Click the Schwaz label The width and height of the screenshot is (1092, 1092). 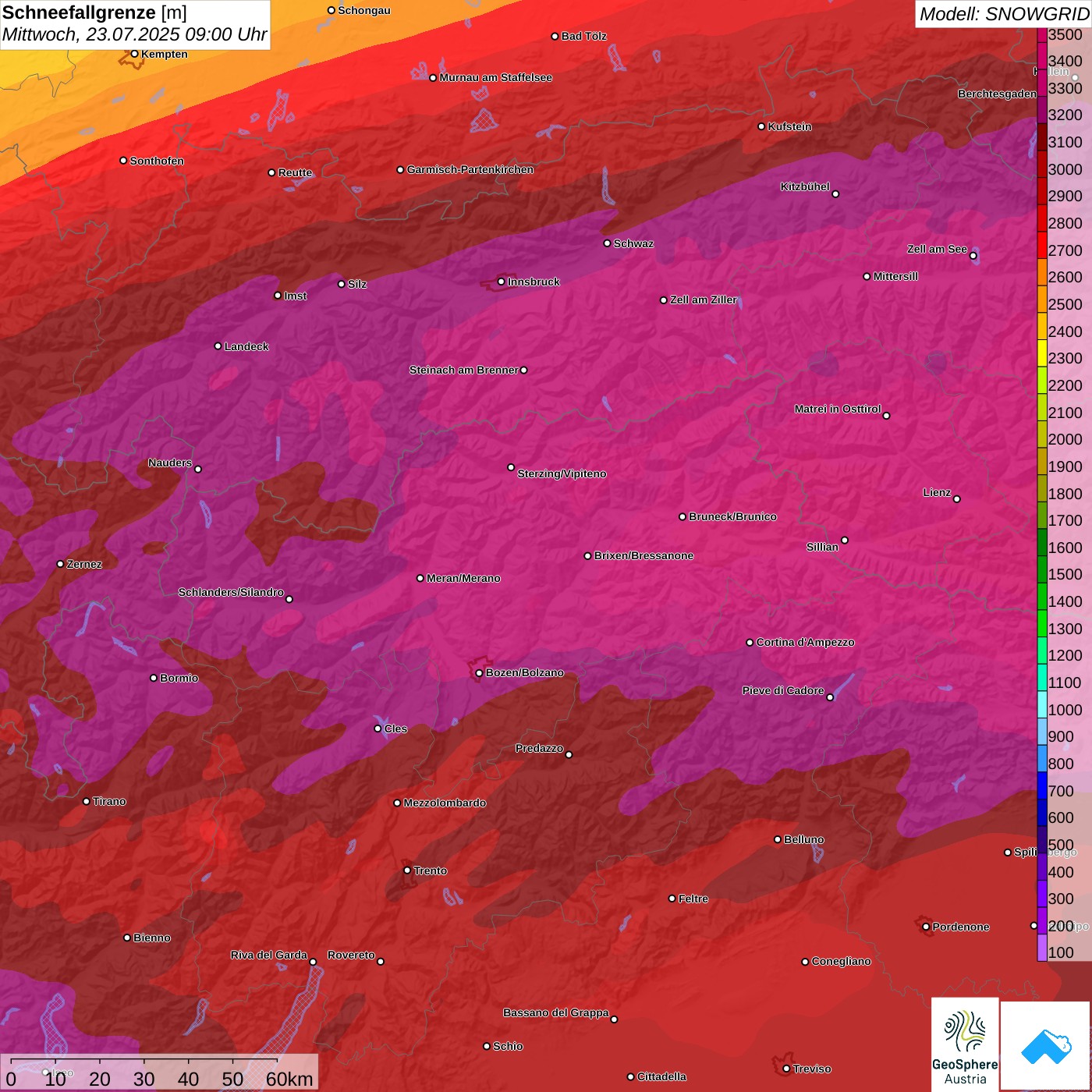tap(633, 243)
